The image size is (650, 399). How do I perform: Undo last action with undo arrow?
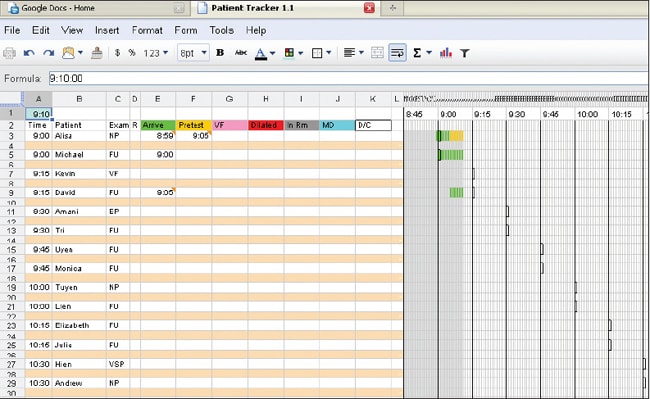pyautogui.click(x=29, y=53)
